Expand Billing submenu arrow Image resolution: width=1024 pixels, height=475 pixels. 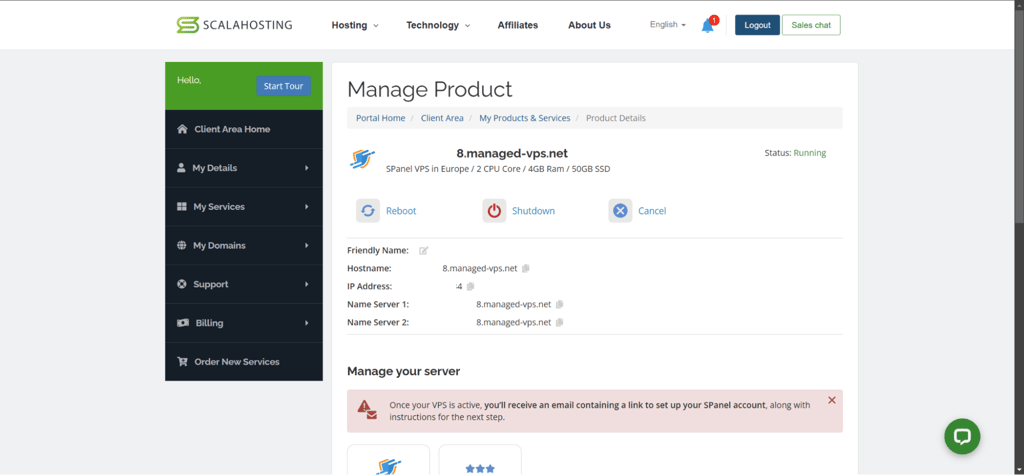306,323
